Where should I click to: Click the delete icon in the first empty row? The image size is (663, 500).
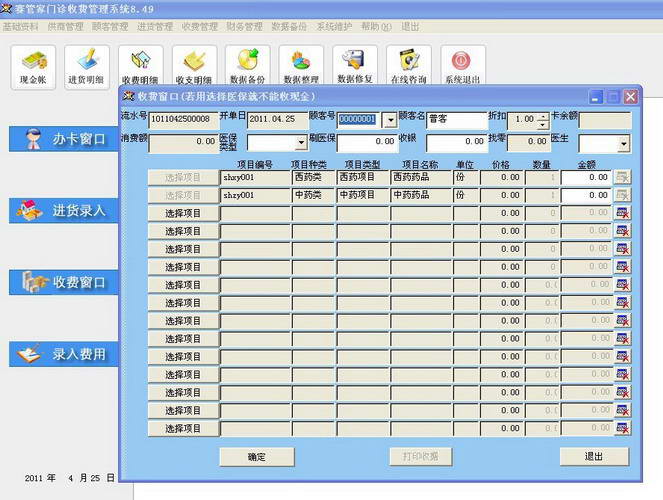tap(622, 213)
